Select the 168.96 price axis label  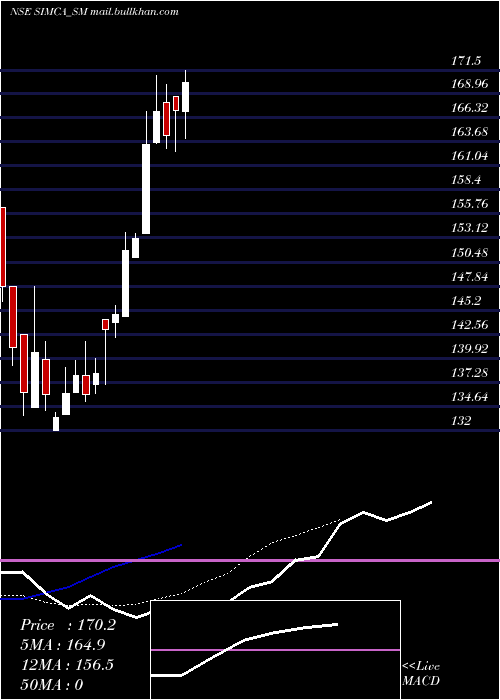pyautogui.click(x=470, y=84)
